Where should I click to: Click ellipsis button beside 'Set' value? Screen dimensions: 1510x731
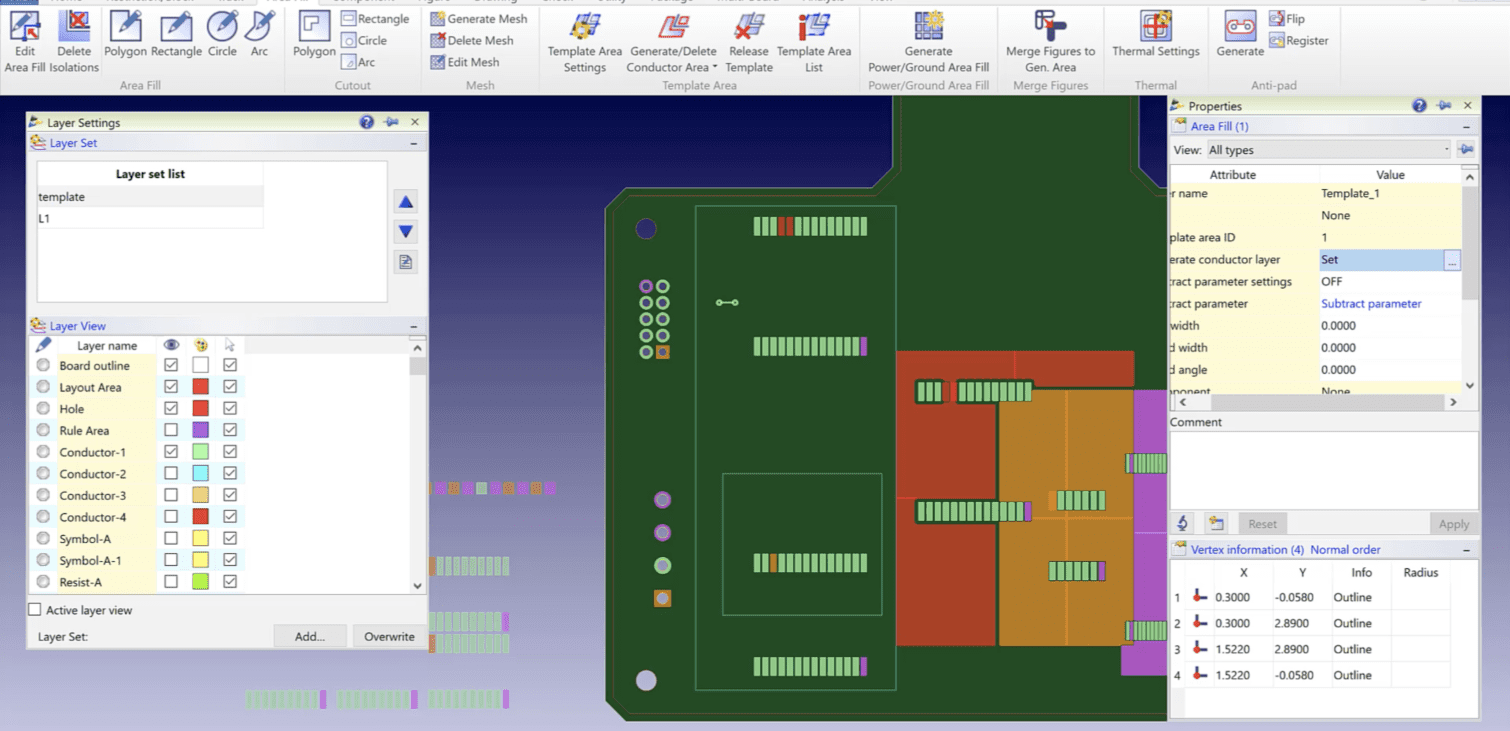(1452, 260)
